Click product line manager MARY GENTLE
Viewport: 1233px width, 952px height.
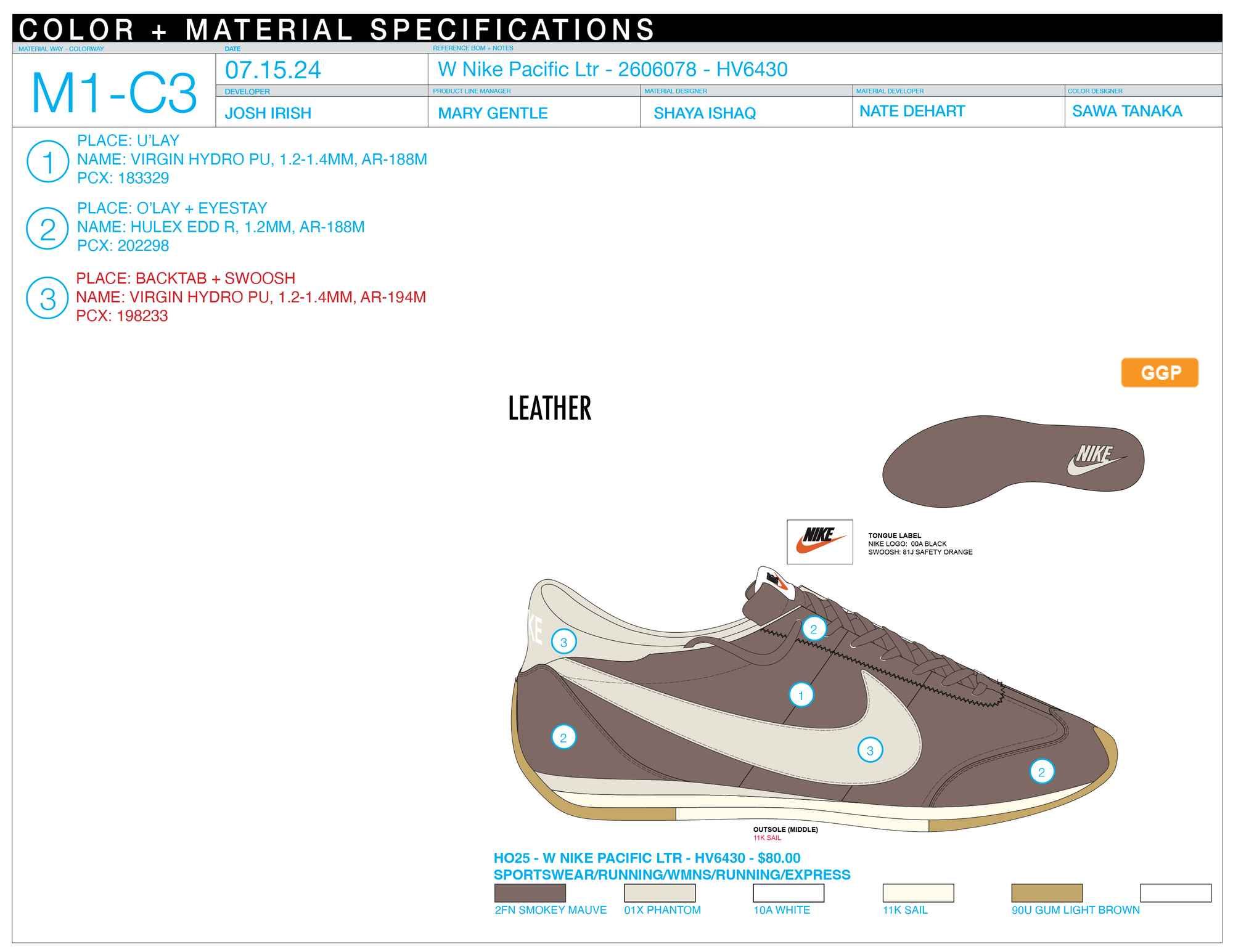pyautogui.click(x=493, y=113)
